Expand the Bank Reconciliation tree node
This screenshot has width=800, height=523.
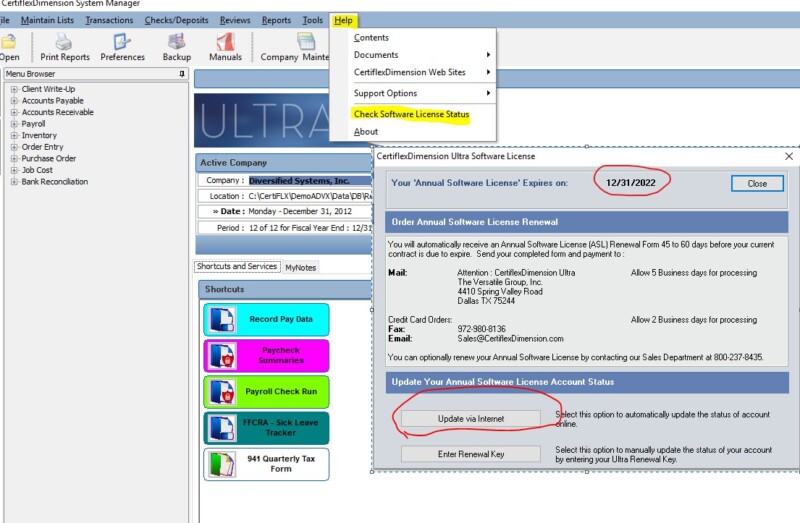[x=14, y=182]
